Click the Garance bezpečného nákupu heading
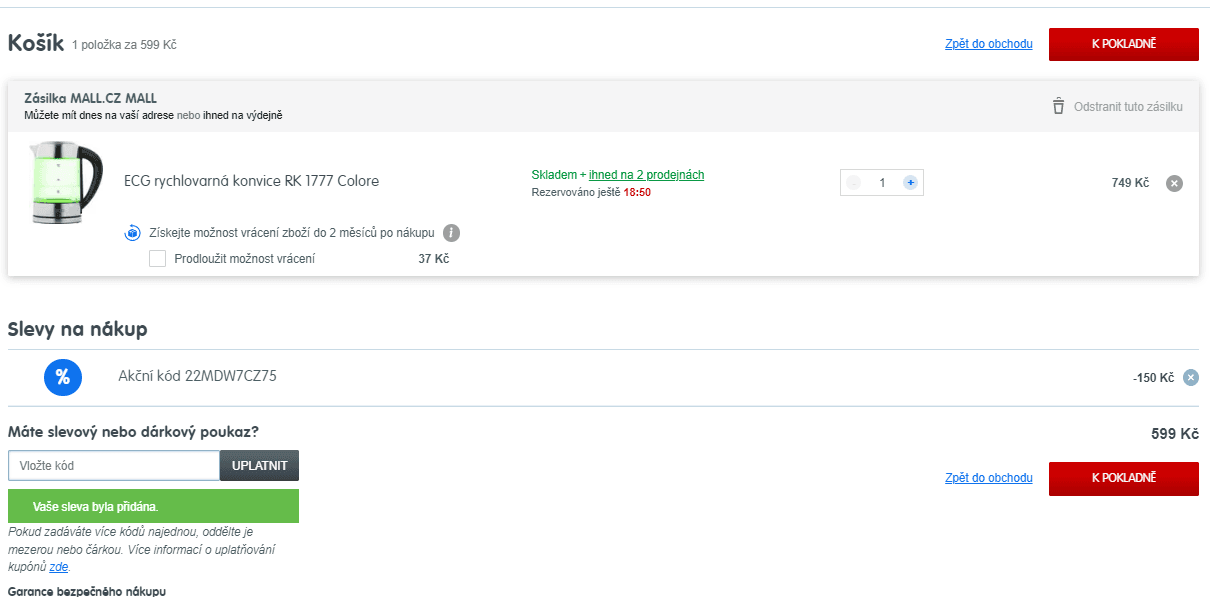This screenshot has height=597, width=1210. point(87,591)
